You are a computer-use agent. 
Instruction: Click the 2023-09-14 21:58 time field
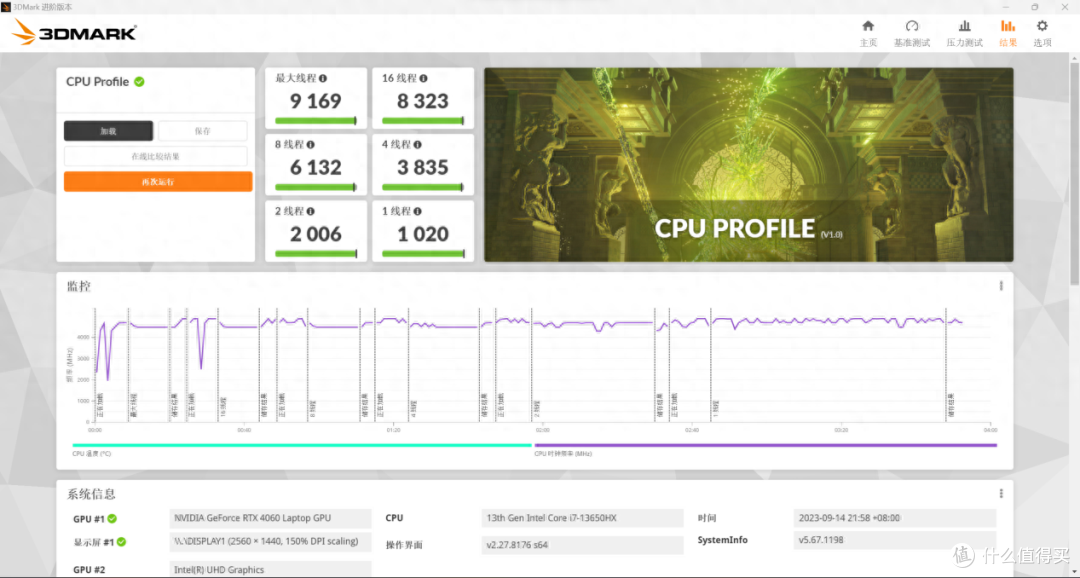point(895,518)
